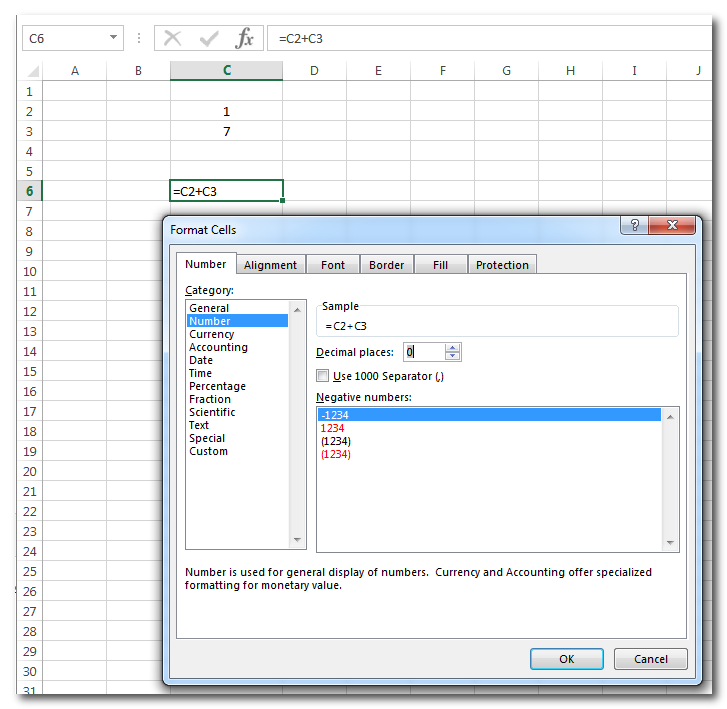Switch to the Alignment tab

[x=270, y=265]
